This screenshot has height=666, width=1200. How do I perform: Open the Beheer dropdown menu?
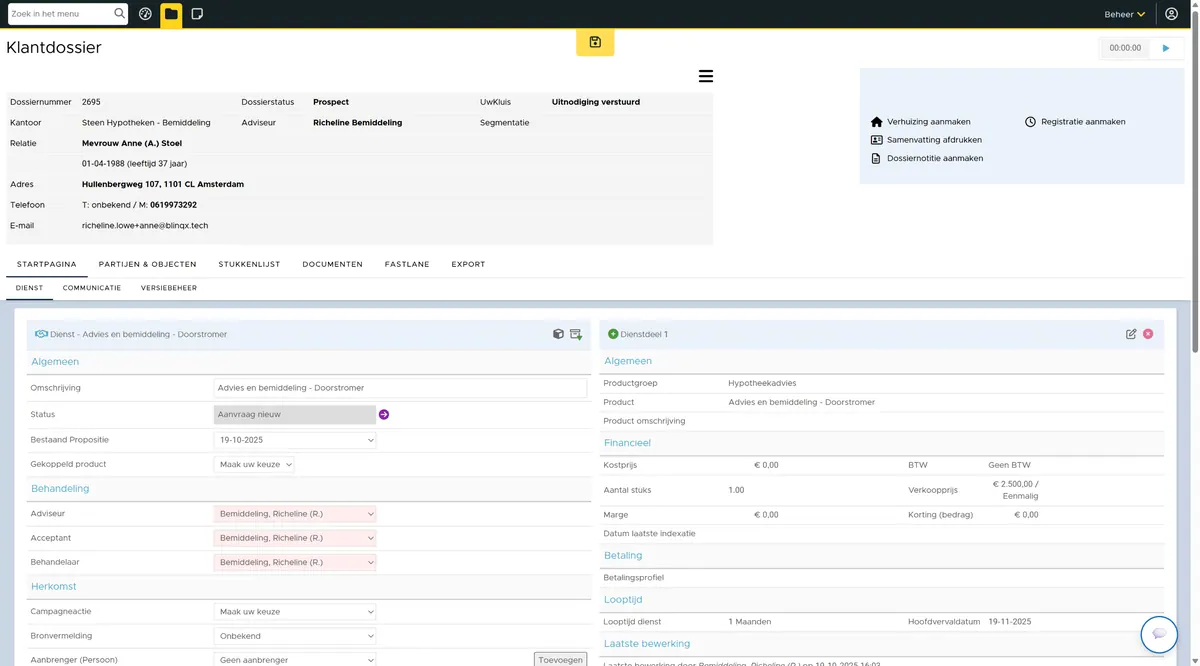click(x=1125, y=14)
